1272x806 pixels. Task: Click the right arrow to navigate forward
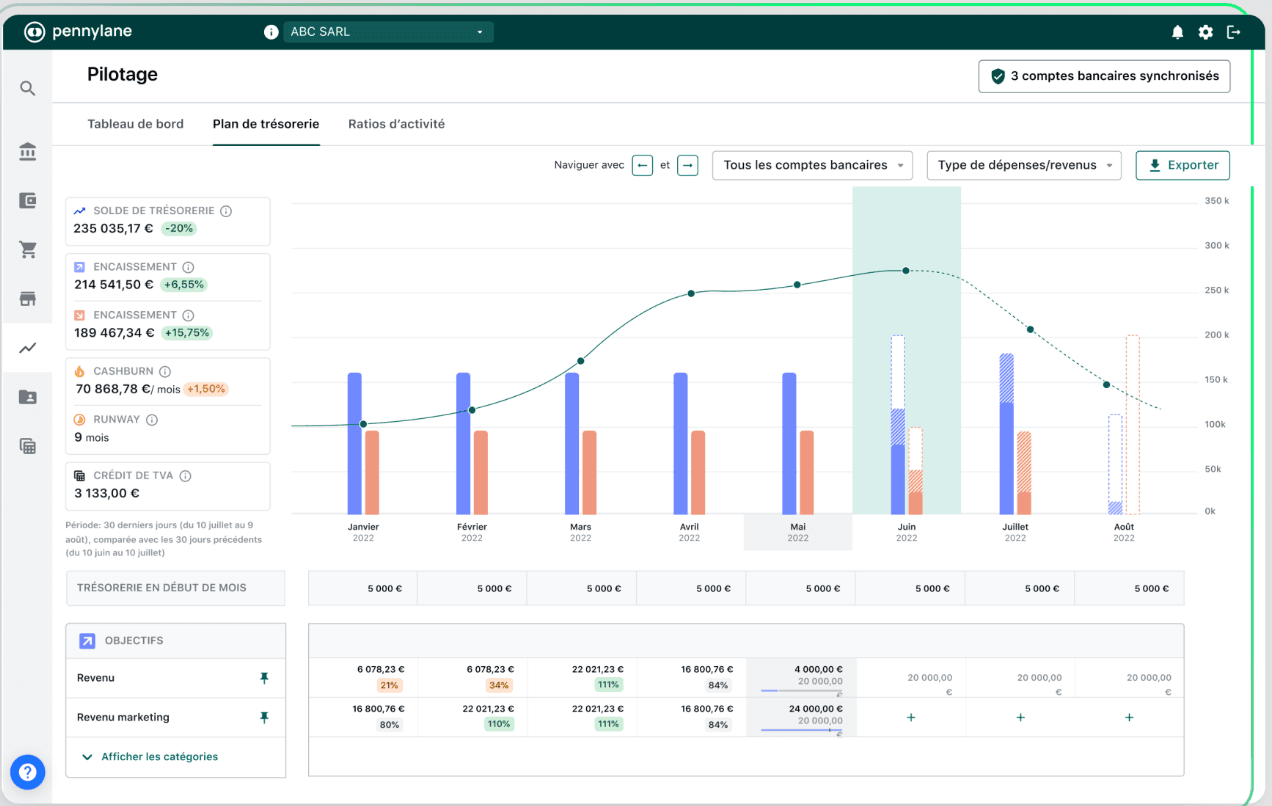click(x=687, y=165)
